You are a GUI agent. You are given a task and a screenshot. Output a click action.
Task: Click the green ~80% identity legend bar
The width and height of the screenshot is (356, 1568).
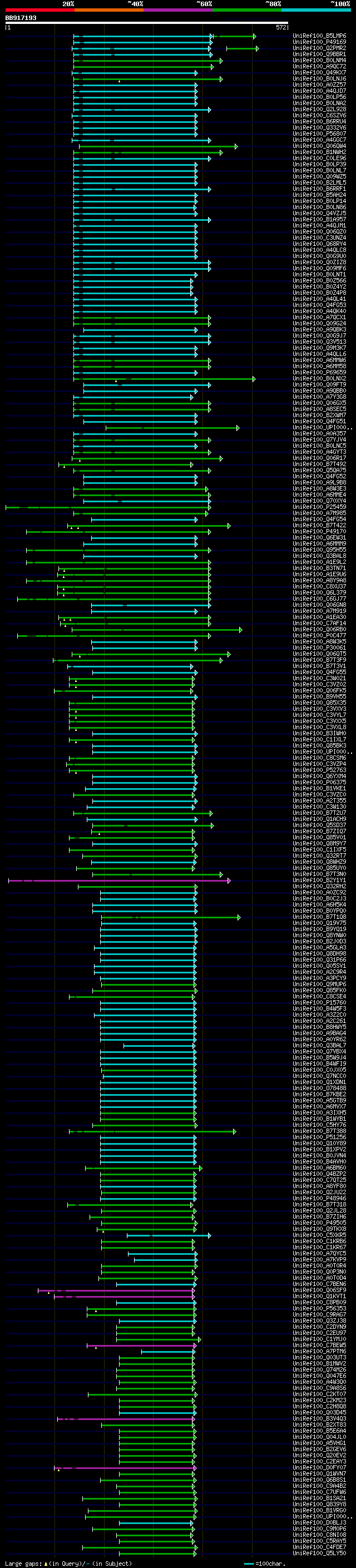[x=247, y=10]
